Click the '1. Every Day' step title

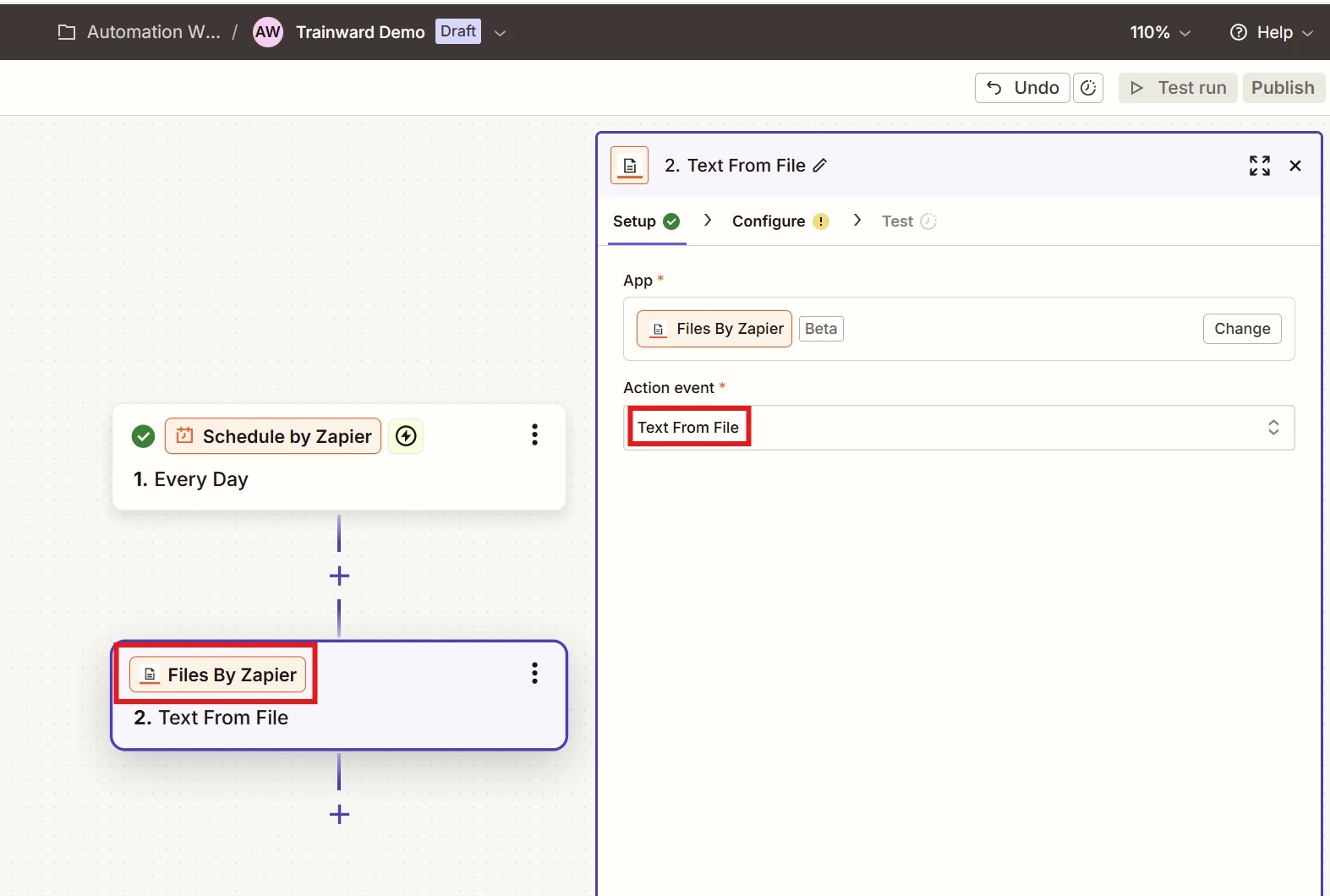click(191, 479)
